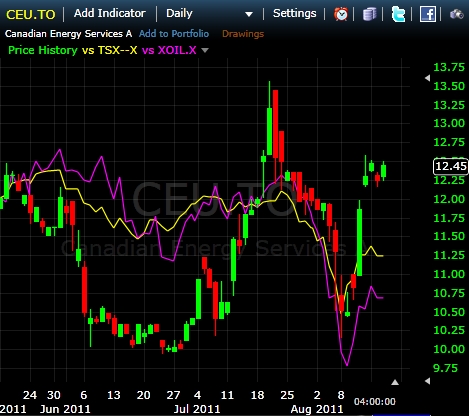Select the vs TSX--X comparison label
Viewport: 469px width, 416px height.
click(x=110, y=50)
